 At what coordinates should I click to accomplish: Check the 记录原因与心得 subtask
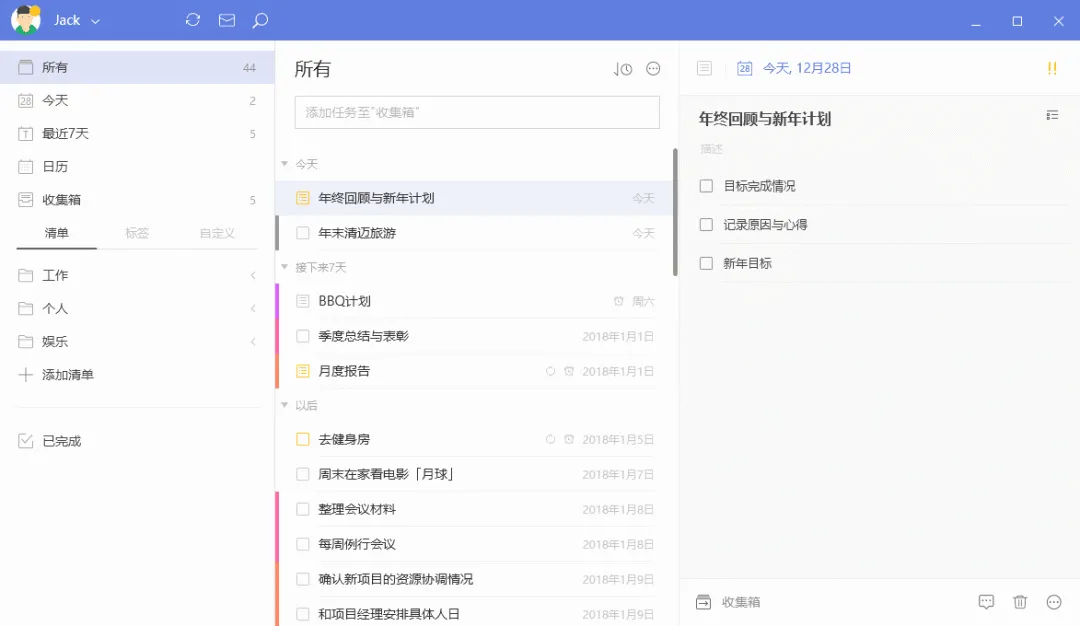706,225
